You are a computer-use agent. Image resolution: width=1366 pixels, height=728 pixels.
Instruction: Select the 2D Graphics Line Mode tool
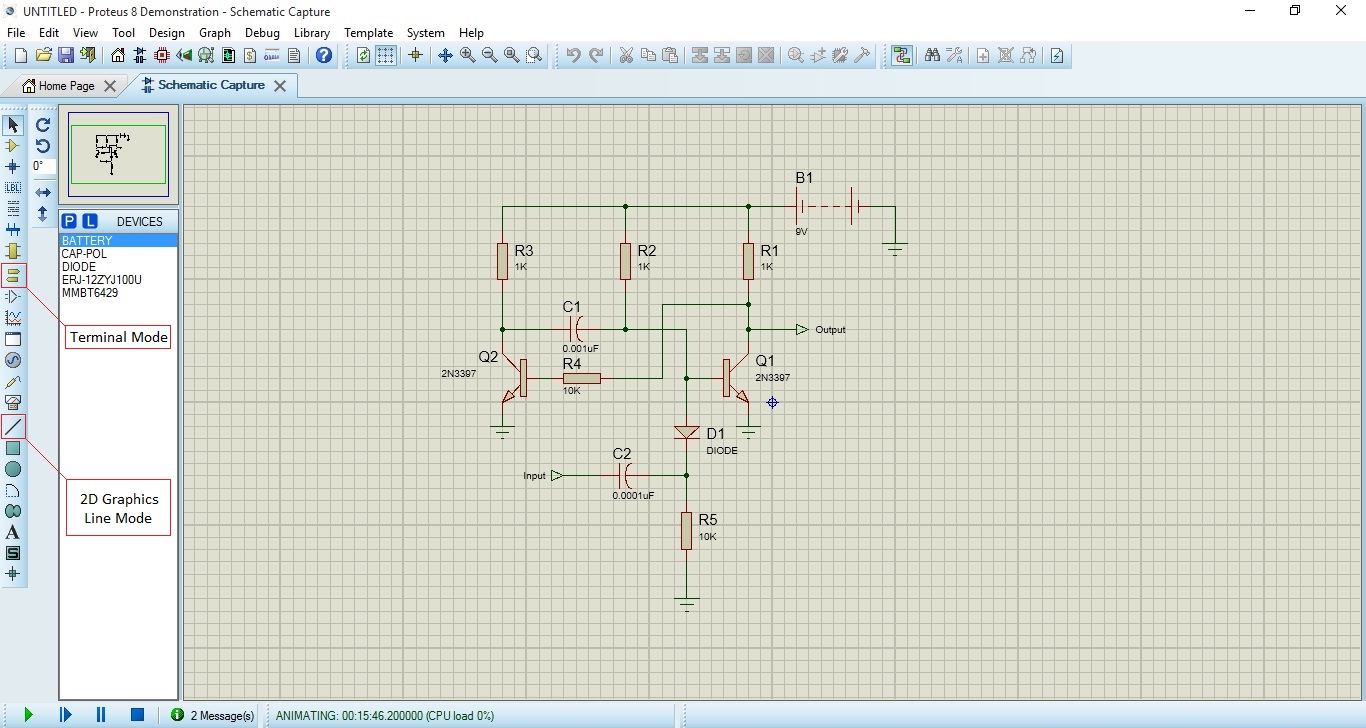click(13, 427)
